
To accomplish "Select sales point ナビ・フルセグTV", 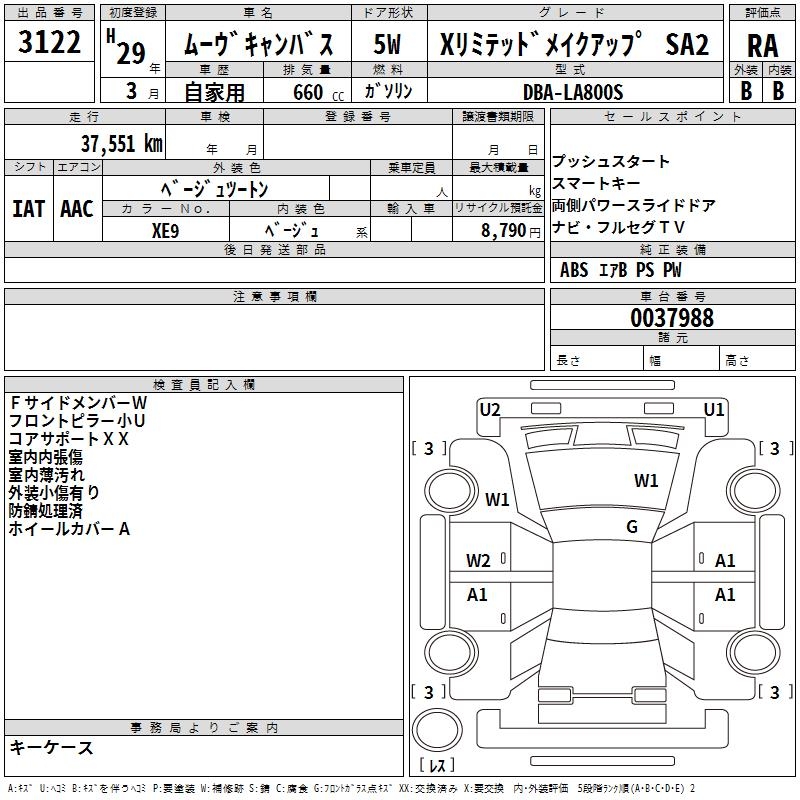I will (618, 227).
